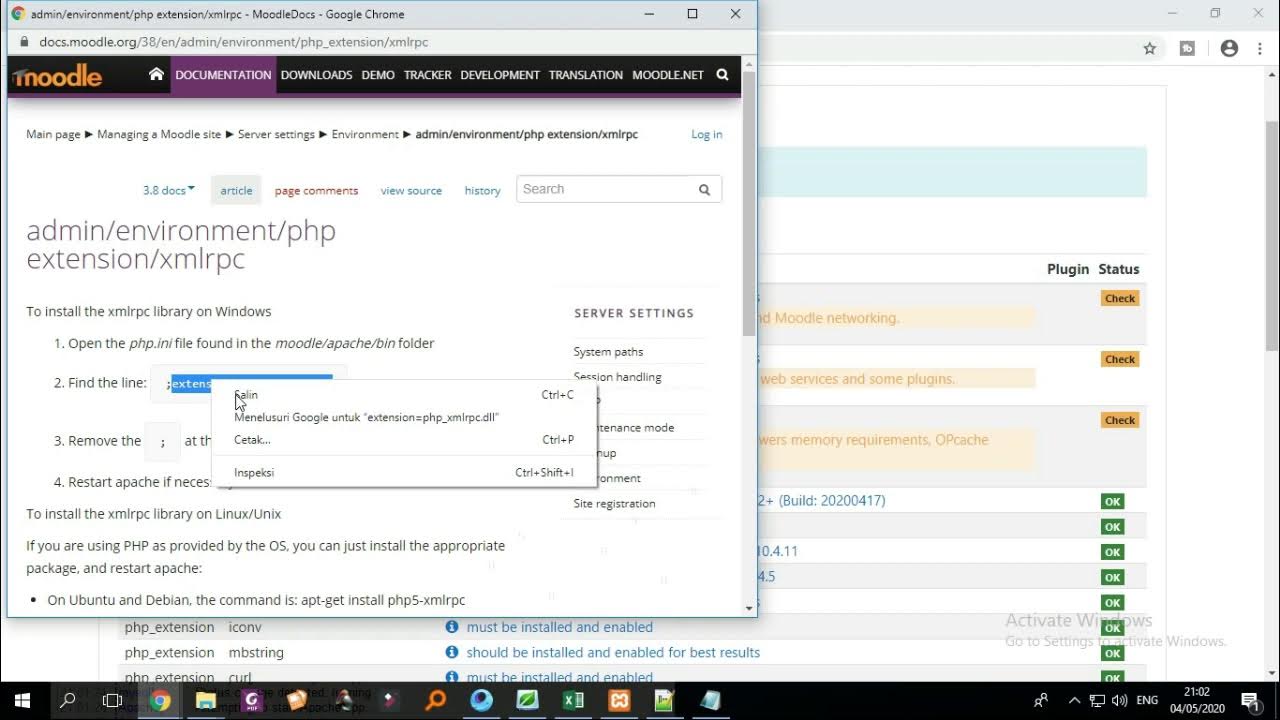Screen dimensions: 1280x720
Task: Open Site registration in sidebar
Action: 614,503
